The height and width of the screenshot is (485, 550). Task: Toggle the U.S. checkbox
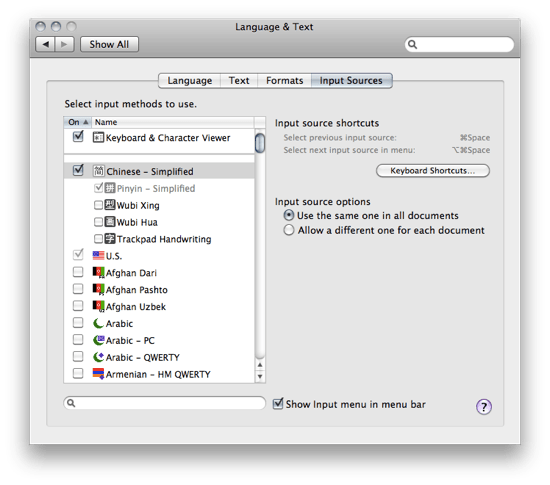click(x=78, y=254)
